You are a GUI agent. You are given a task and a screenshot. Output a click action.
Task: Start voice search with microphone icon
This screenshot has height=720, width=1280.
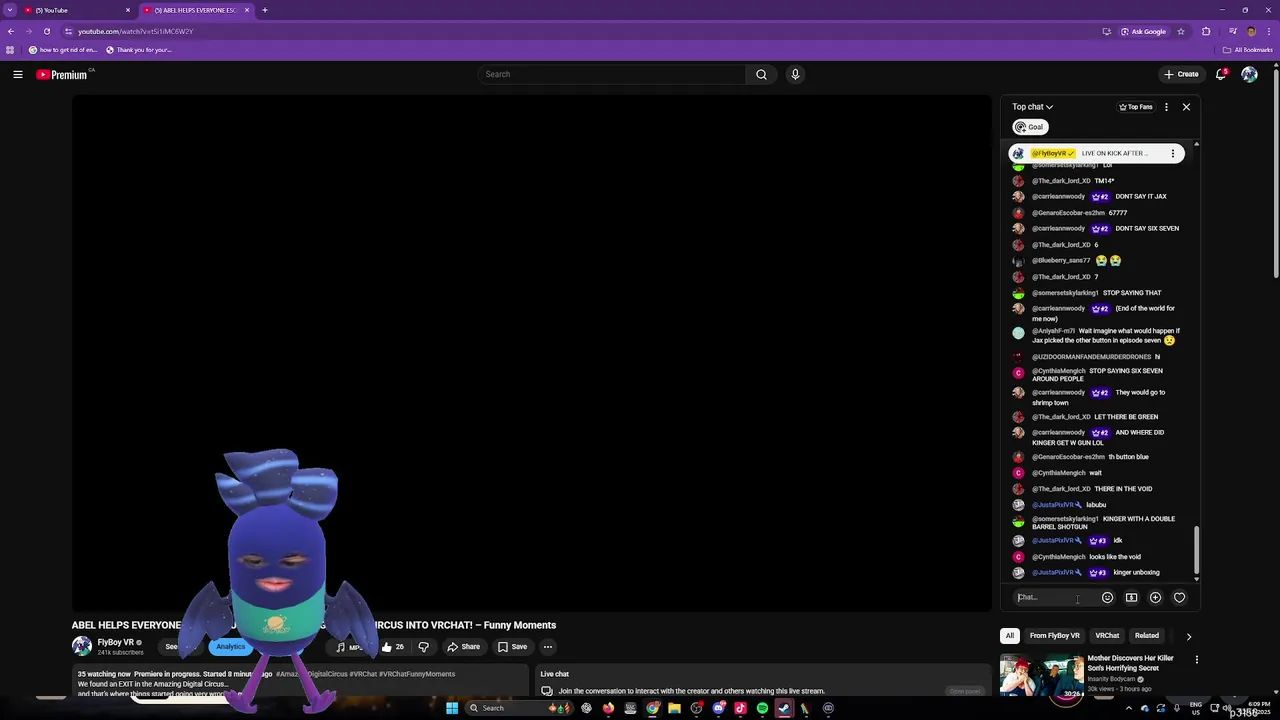coord(795,74)
